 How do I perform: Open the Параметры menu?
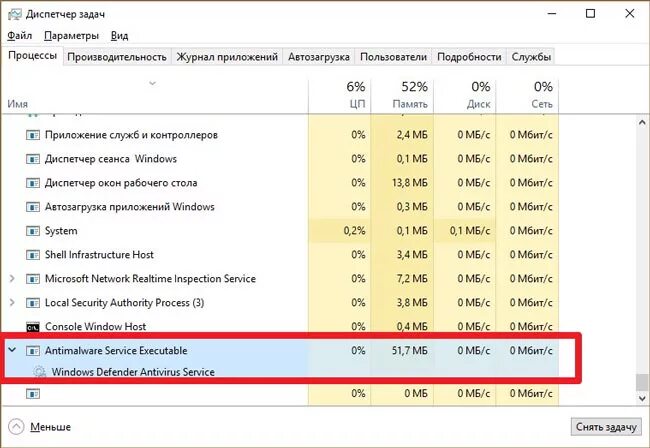(71, 36)
